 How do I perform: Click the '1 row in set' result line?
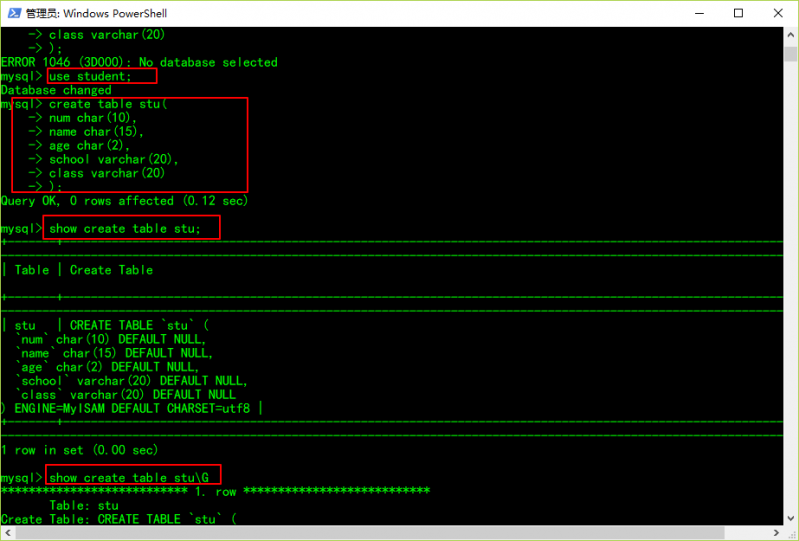pyautogui.click(x=80, y=450)
